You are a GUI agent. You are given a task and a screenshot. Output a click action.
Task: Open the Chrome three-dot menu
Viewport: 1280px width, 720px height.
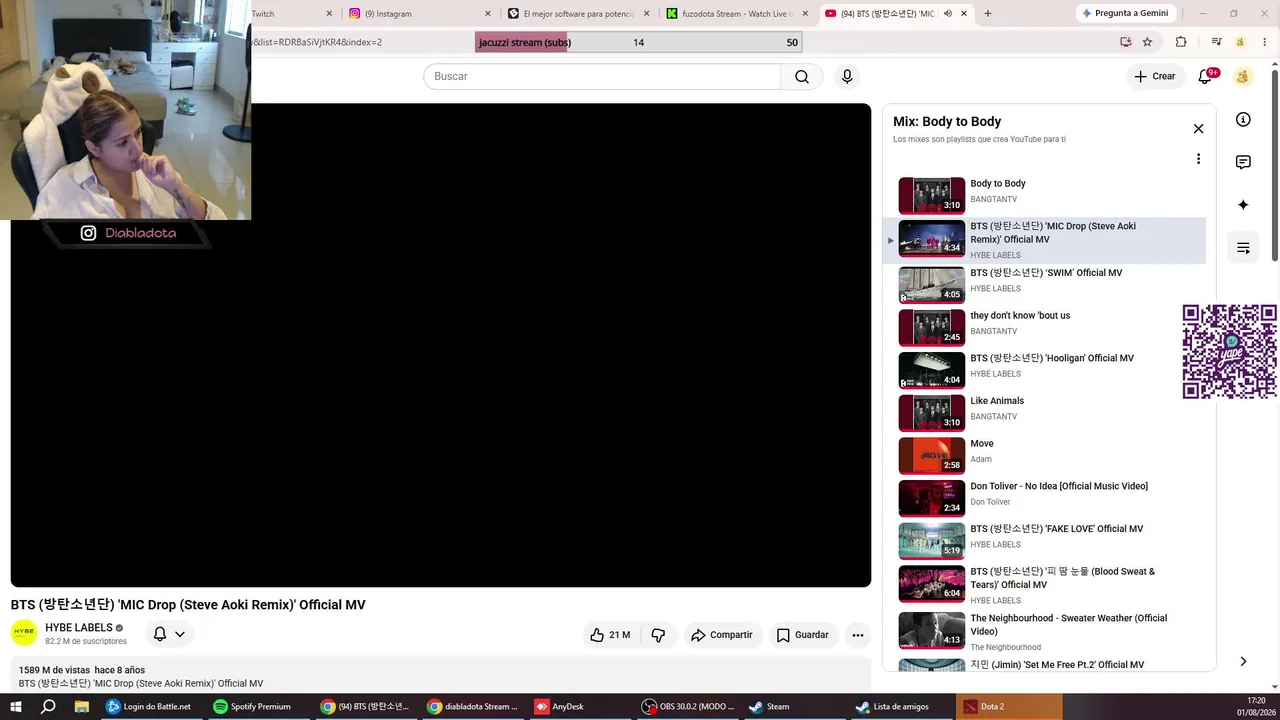(x=1264, y=42)
